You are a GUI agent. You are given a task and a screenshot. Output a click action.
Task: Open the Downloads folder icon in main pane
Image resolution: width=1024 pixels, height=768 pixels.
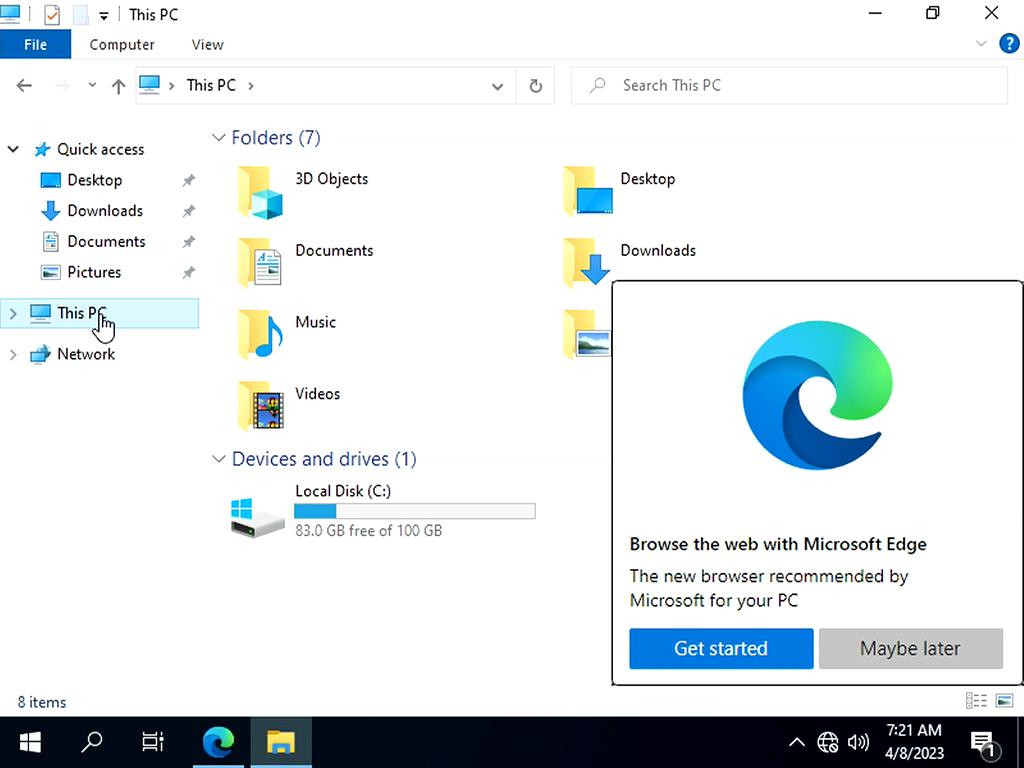click(x=586, y=263)
